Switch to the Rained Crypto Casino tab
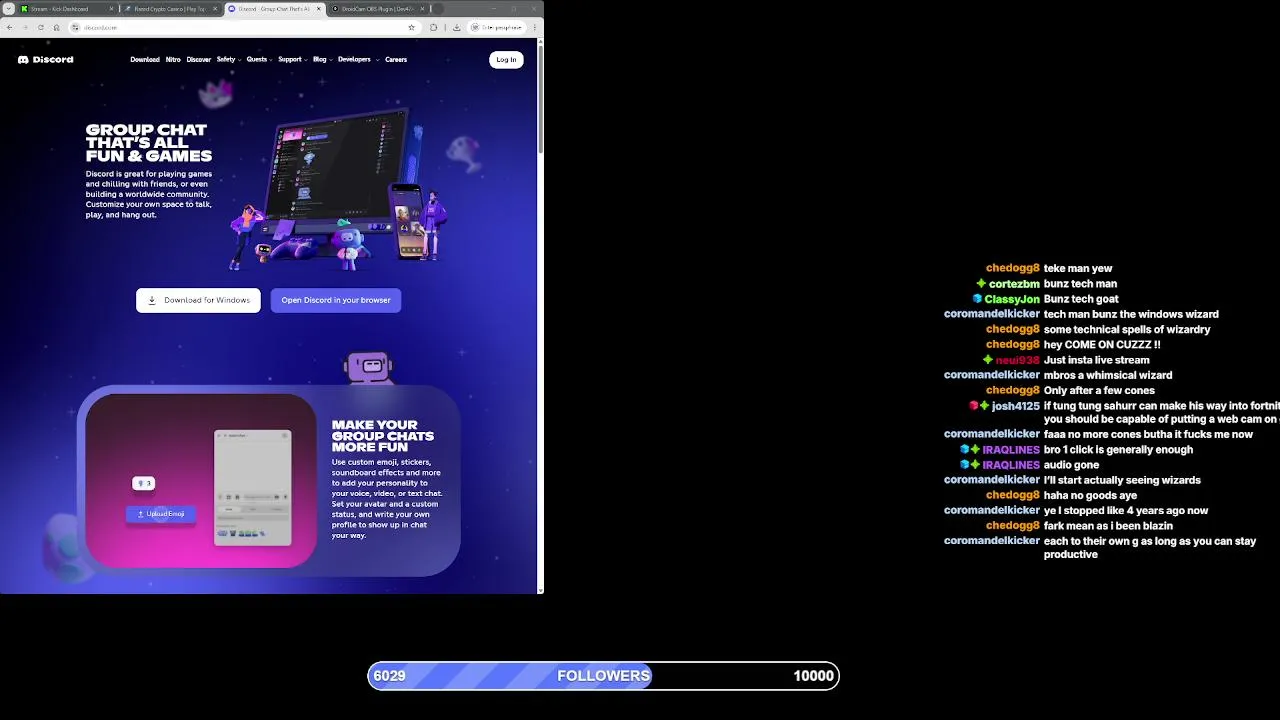Viewport: 1280px width, 720px height. (170, 9)
